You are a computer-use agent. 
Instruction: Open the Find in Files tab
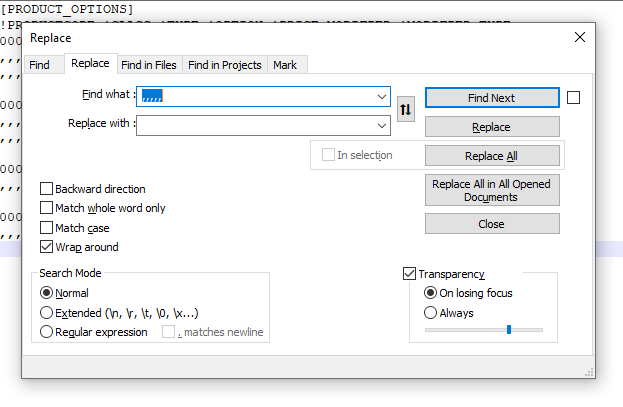149,65
